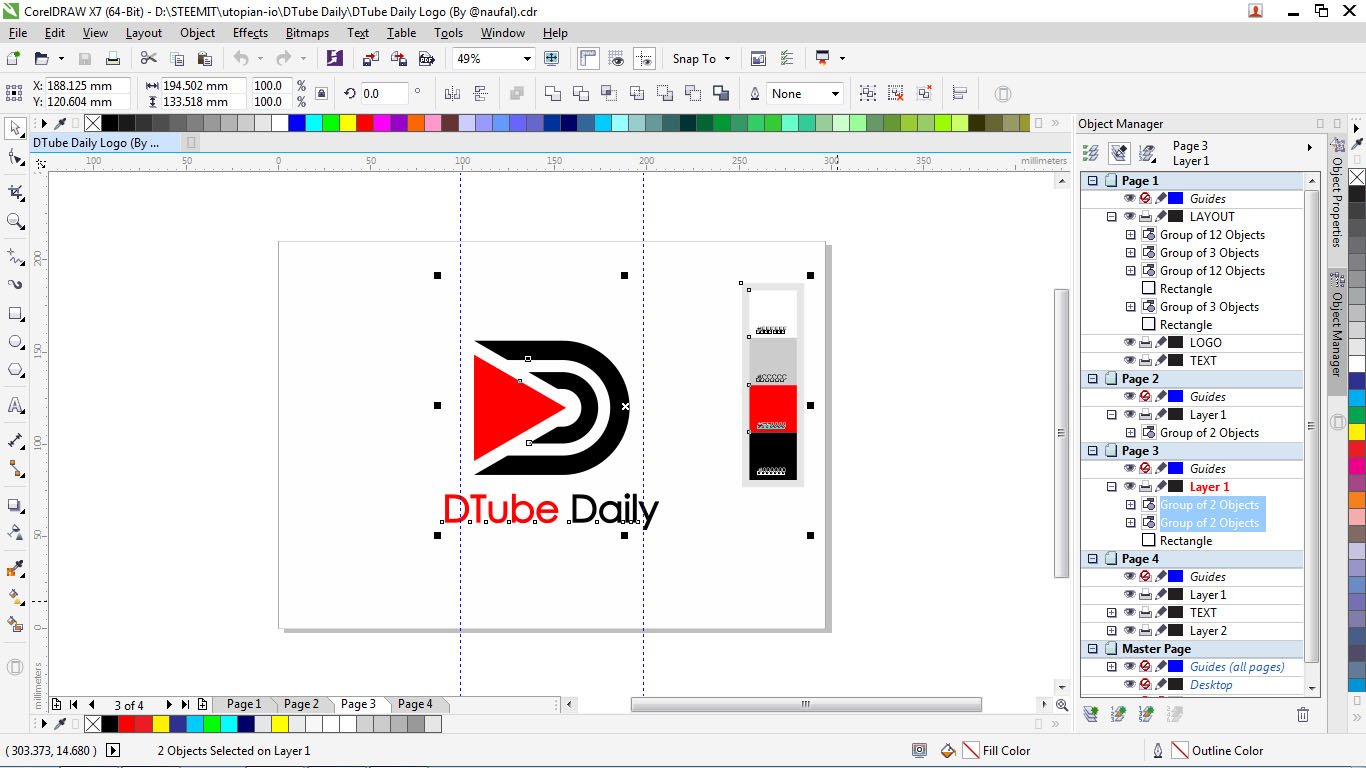The width and height of the screenshot is (1366, 768).
Task: Pick the yellow swatch in top palette
Action: [347, 123]
